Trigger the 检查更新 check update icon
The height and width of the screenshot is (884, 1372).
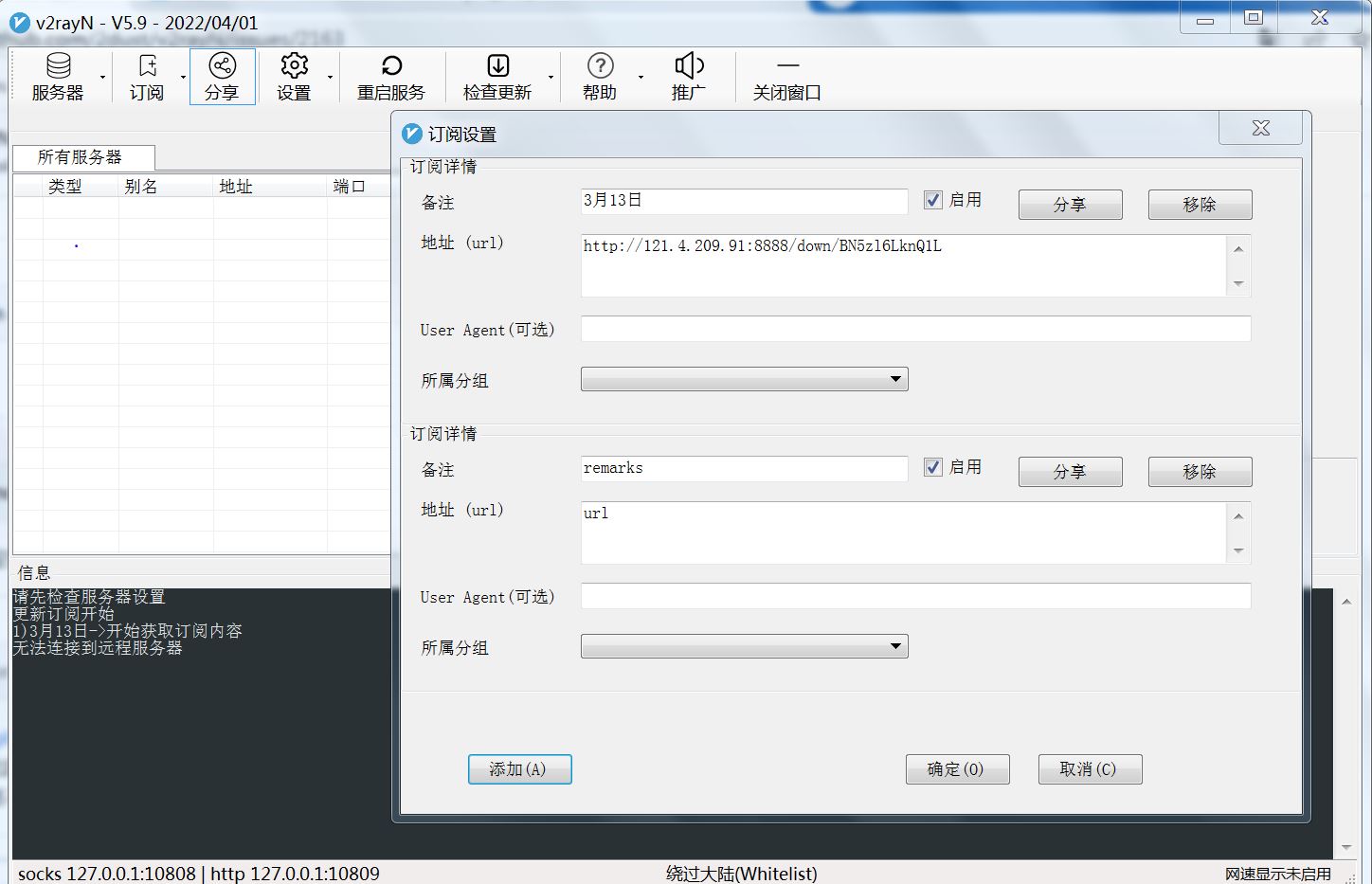coord(499,76)
